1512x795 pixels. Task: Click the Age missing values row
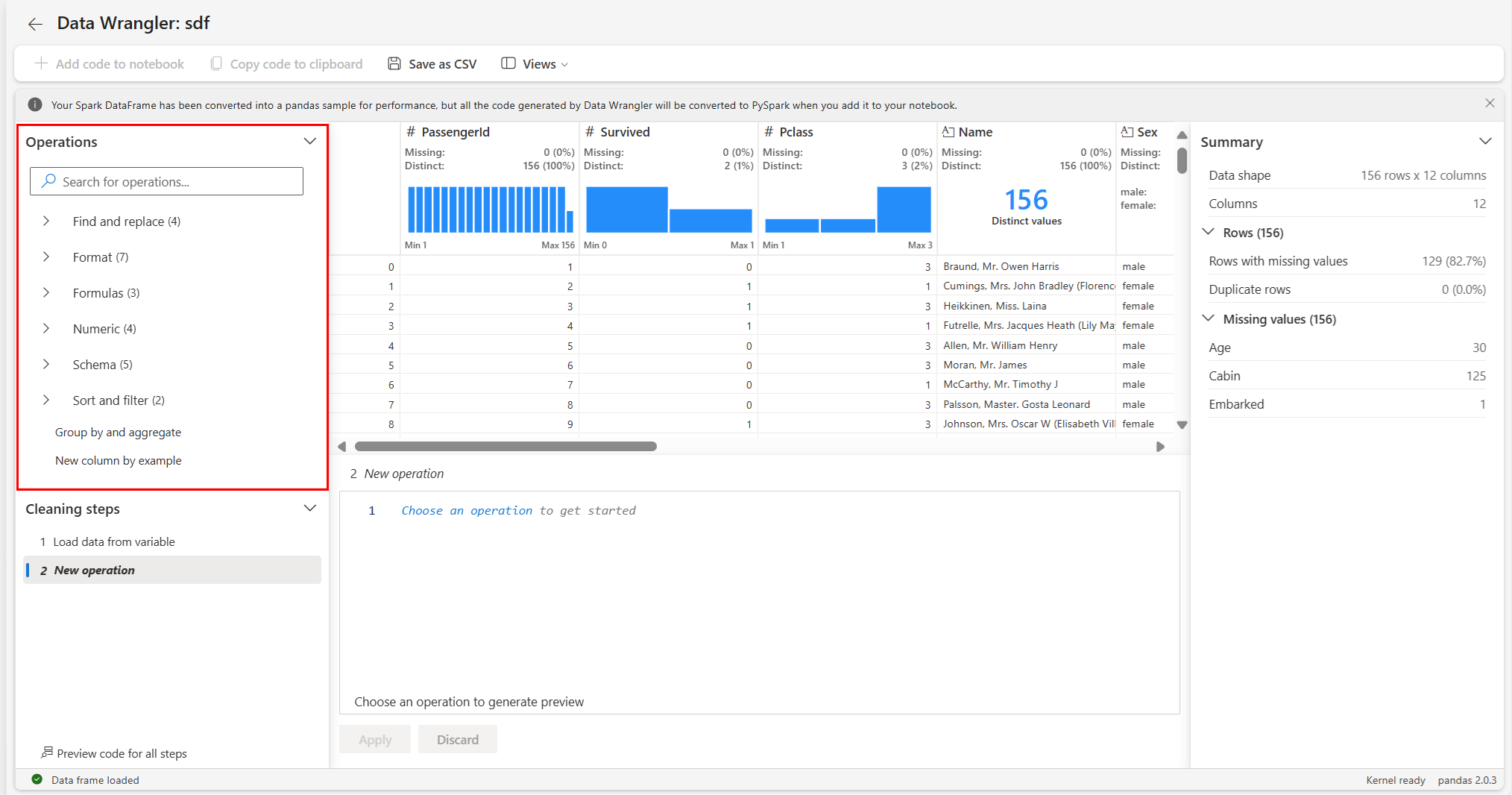(x=1346, y=348)
